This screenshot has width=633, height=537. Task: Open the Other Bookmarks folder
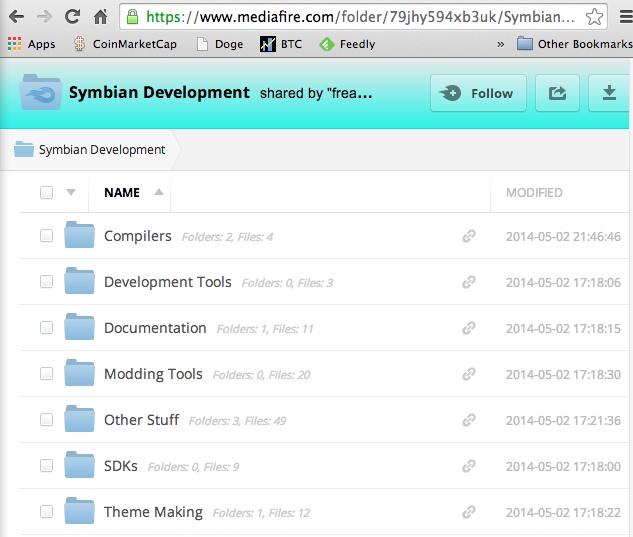click(574, 44)
